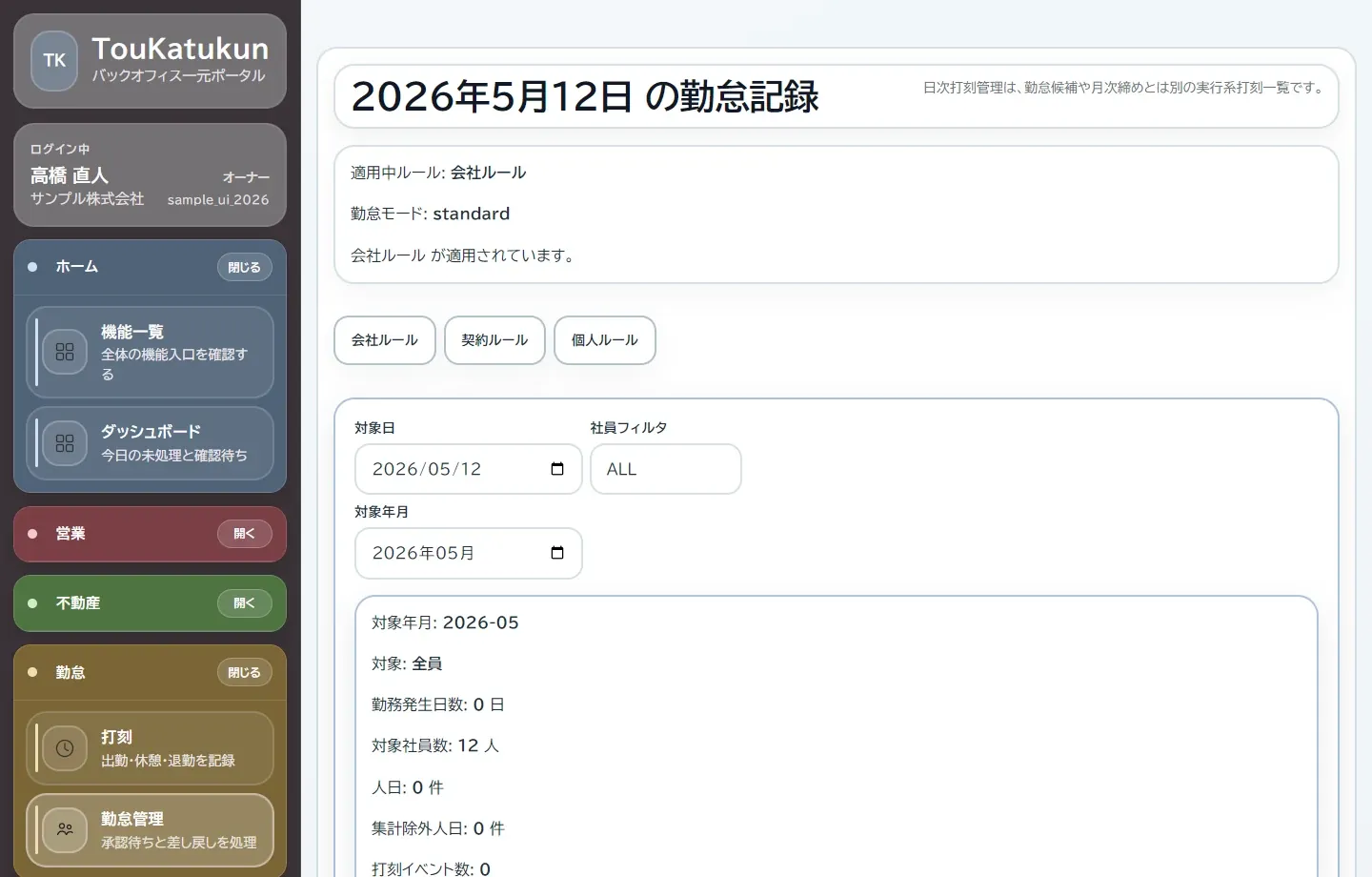1372x877 pixels.
Task: Collapse the ホーム section with 閉じる
Action: (x=245, y=267)
